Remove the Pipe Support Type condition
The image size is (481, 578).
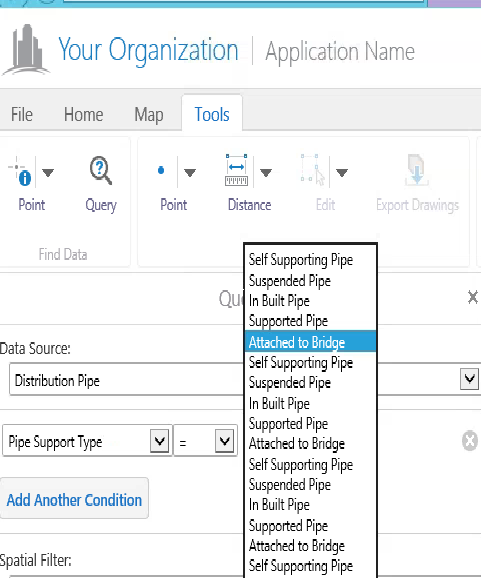470,441
